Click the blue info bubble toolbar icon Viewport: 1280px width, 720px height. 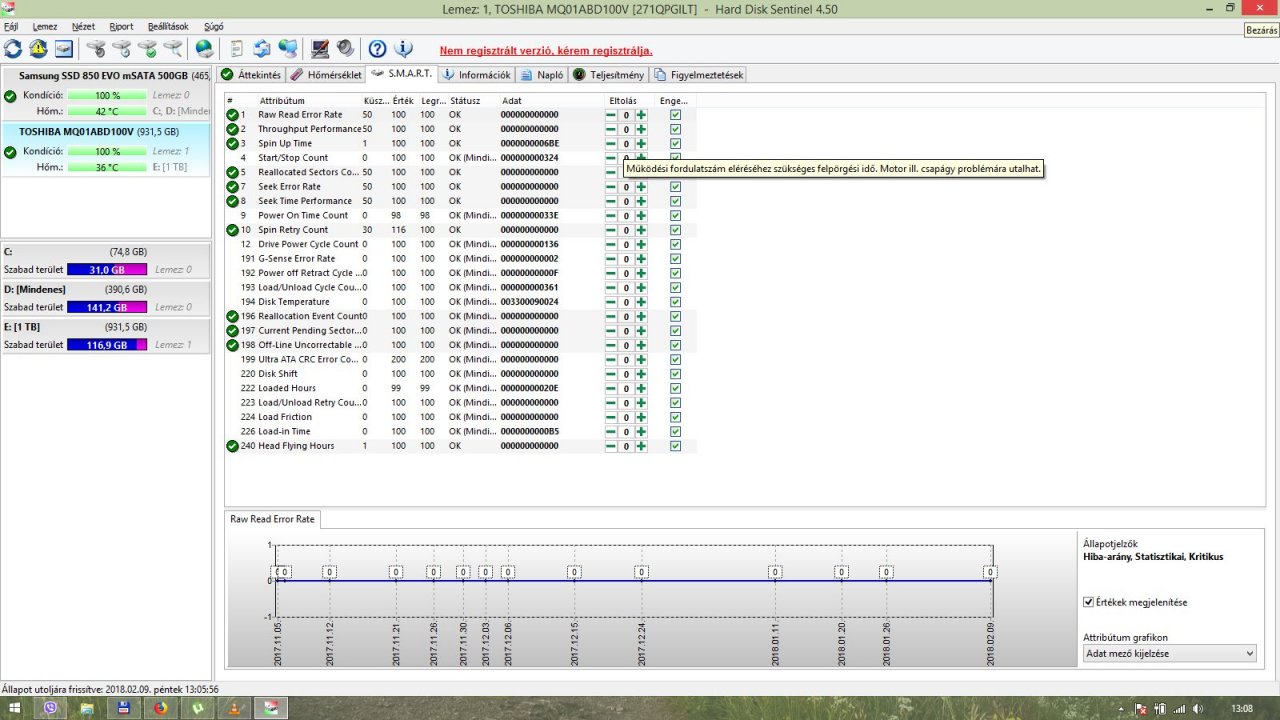coord(404,48)
